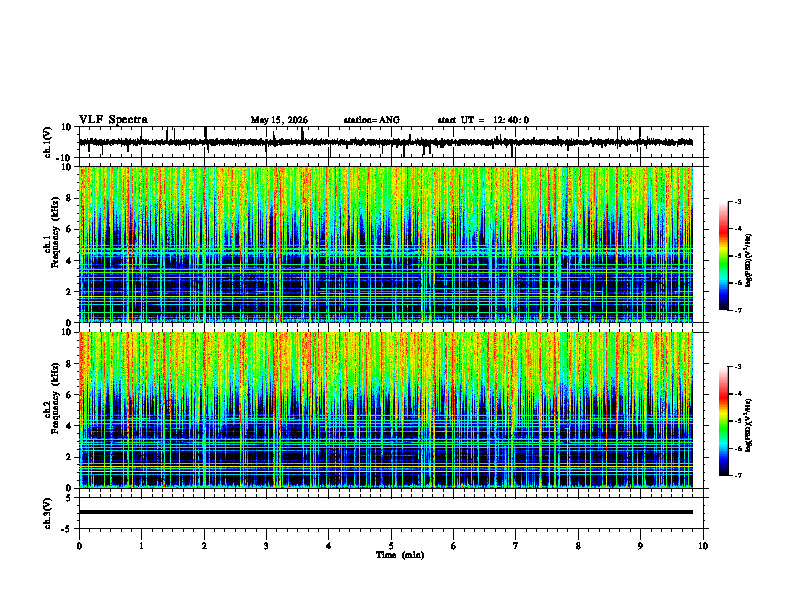Click the VLF Spectra title text
The image size is (792, 612).
113,120
